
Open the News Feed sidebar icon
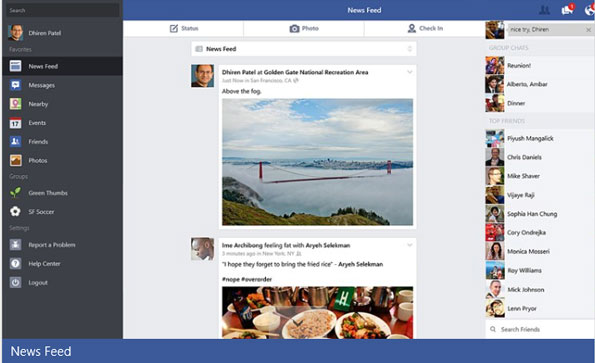[x=16, y=66]
